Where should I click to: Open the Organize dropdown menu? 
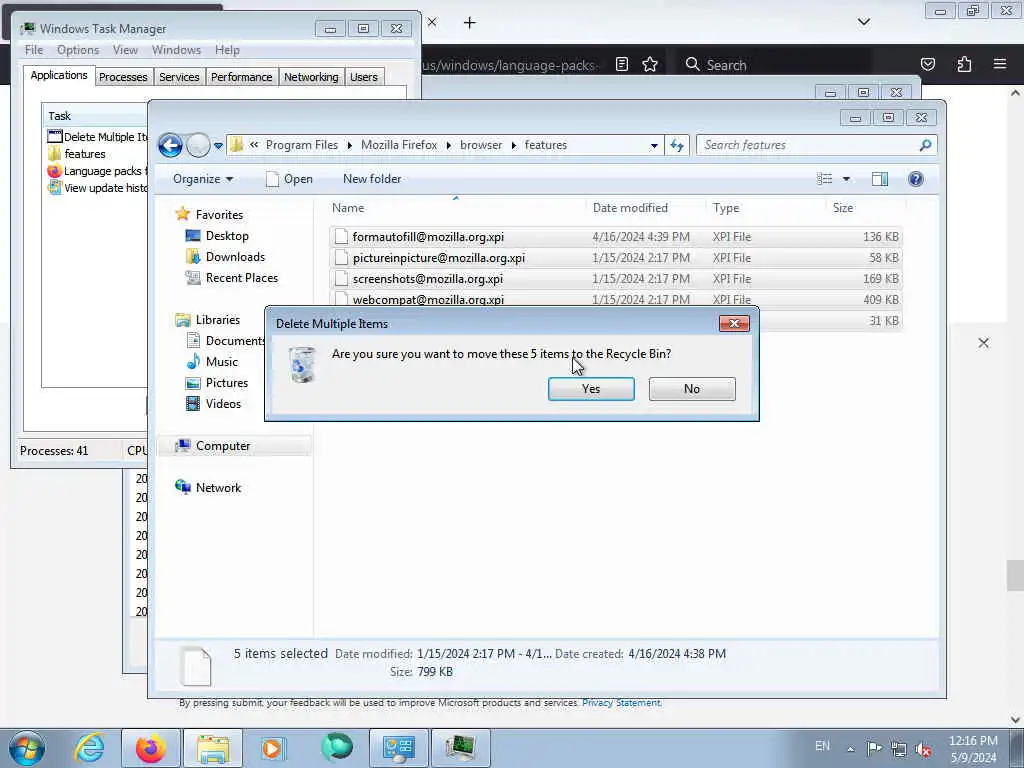pyautogui.click(x=203, y=179)
